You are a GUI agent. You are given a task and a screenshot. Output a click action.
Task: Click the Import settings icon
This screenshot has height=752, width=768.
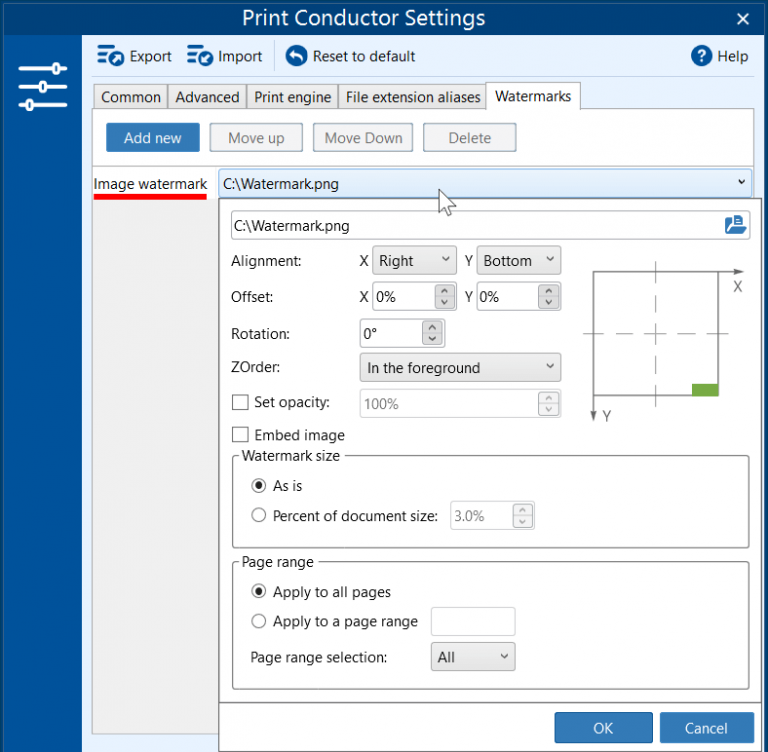[x=200, y=56]
